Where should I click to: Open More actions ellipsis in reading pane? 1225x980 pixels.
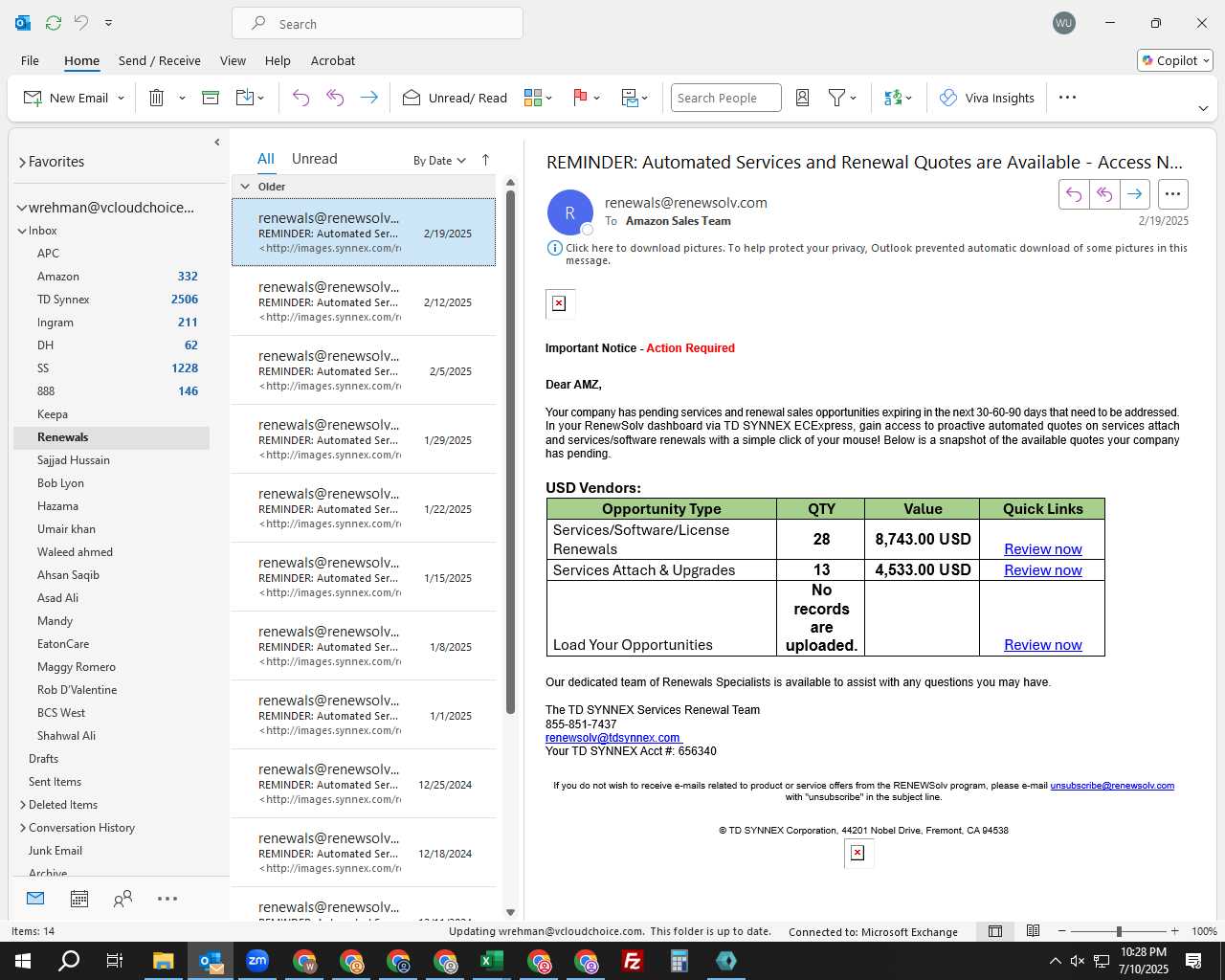point(1172,194)
